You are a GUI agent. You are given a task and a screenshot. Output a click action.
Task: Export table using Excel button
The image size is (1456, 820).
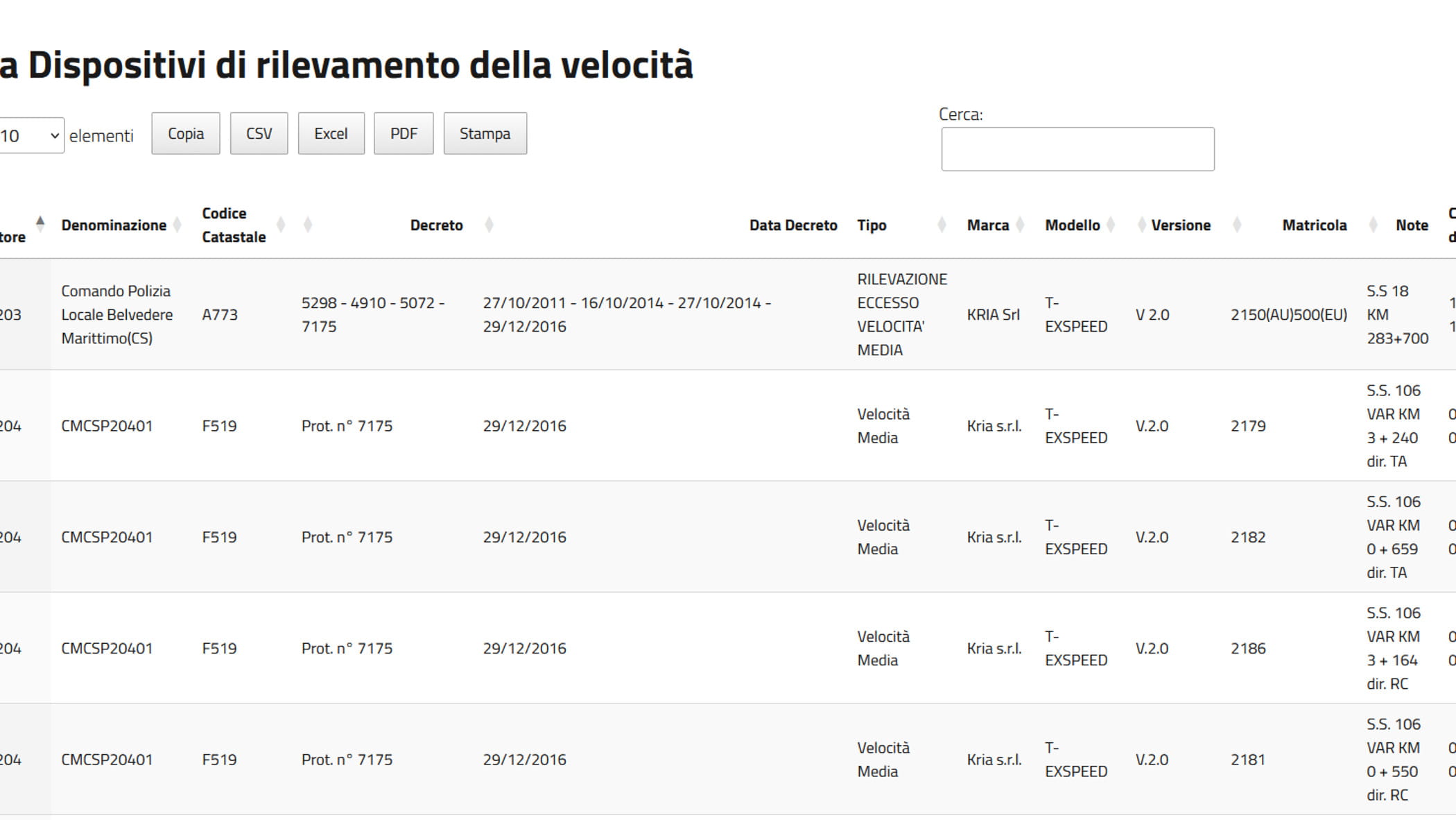[x=331, y=133]
